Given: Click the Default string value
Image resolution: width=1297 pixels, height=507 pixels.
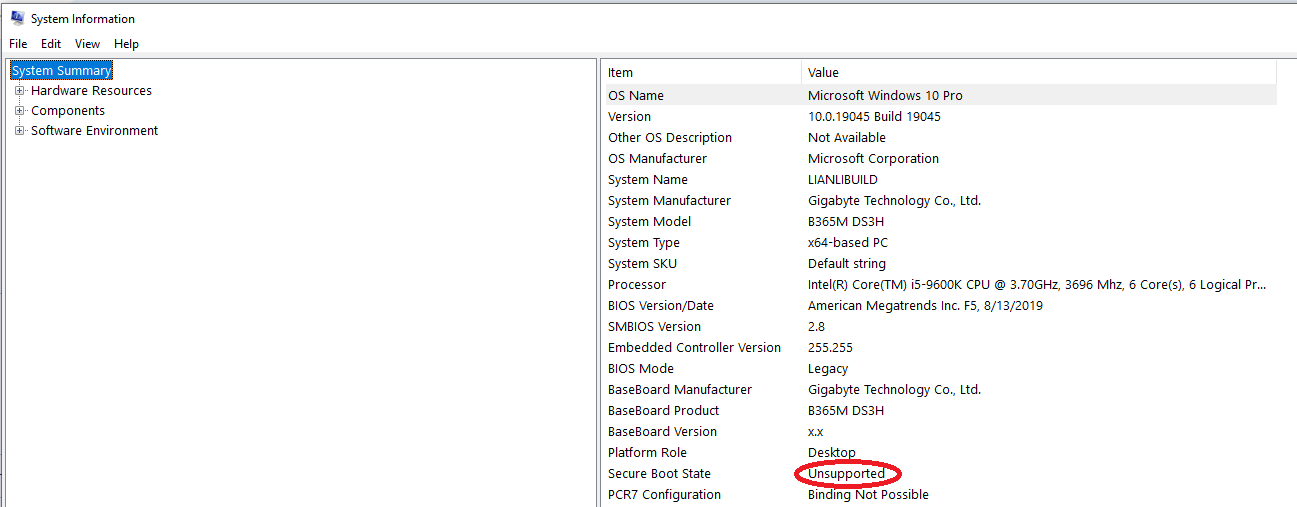Looking at the screenshot, I should point(847,264).
